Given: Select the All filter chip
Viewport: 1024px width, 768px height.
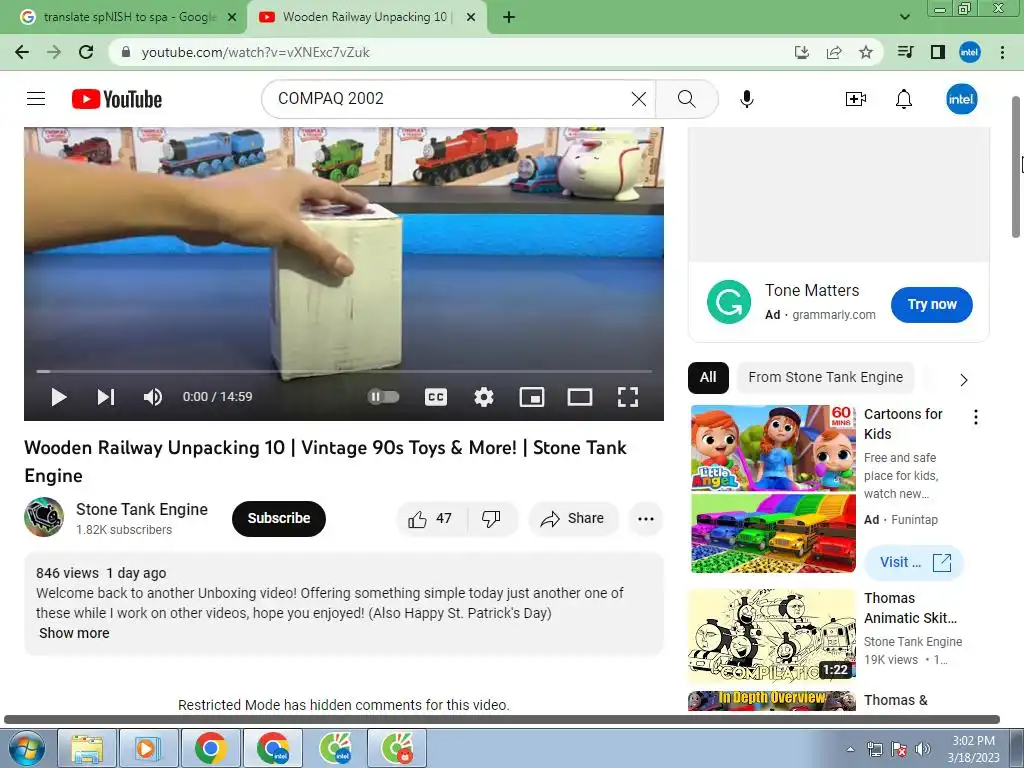Looking at the screenshot, I should 708,377.
